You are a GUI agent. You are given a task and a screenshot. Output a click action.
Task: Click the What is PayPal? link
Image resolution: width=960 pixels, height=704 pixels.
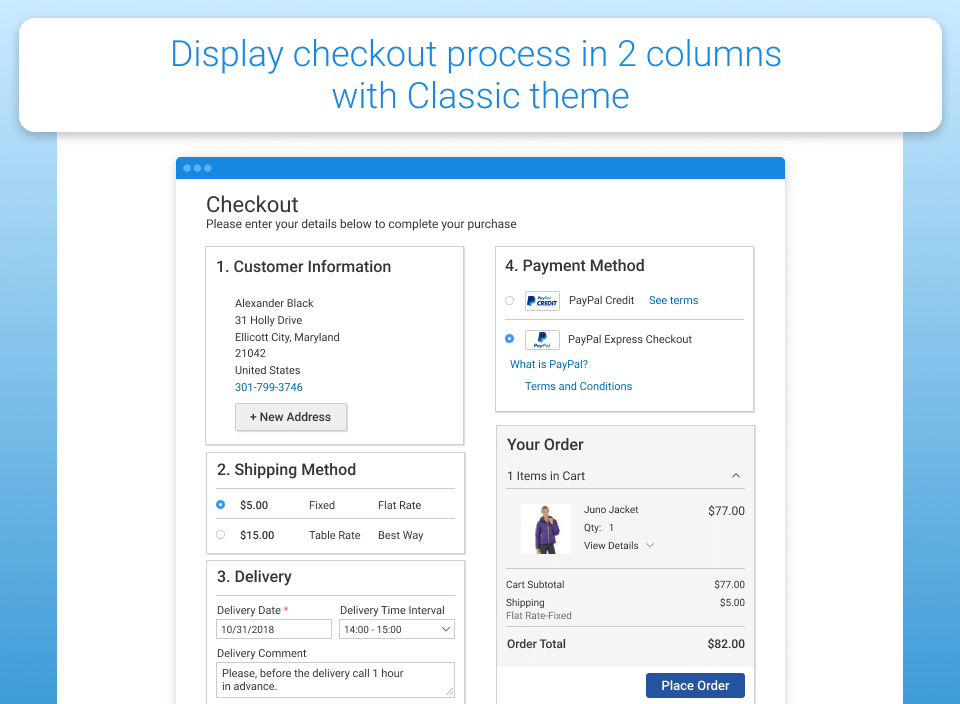tap(548, 364)
